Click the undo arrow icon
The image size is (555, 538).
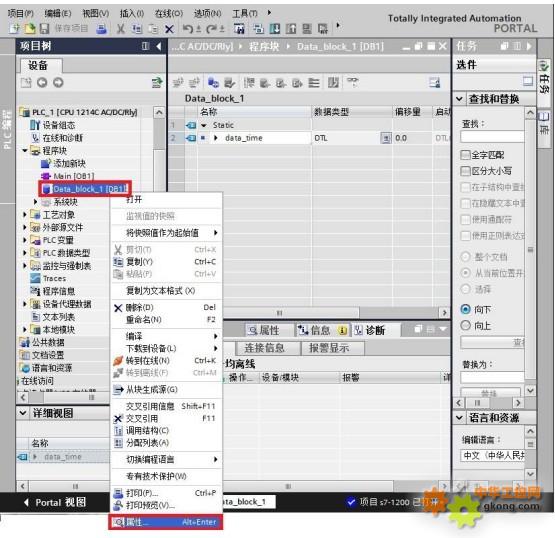click(x=188, y=29)
